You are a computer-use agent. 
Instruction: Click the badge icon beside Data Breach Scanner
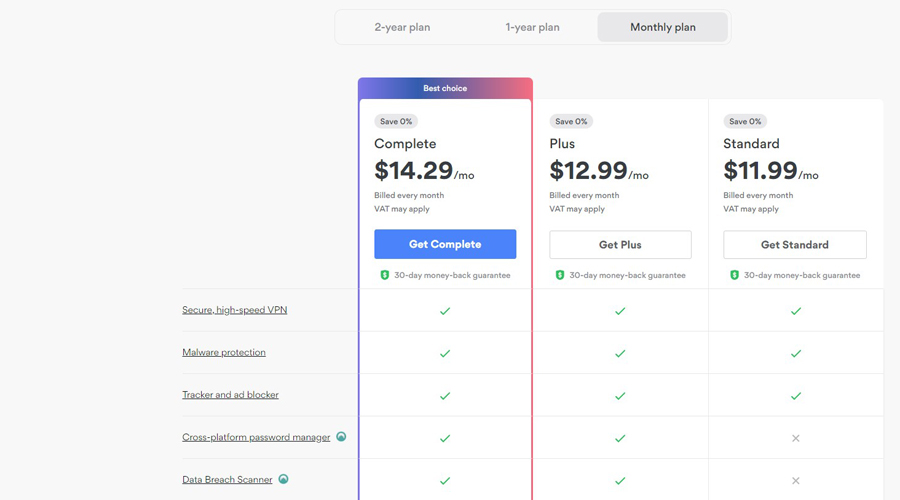(283, 479)
